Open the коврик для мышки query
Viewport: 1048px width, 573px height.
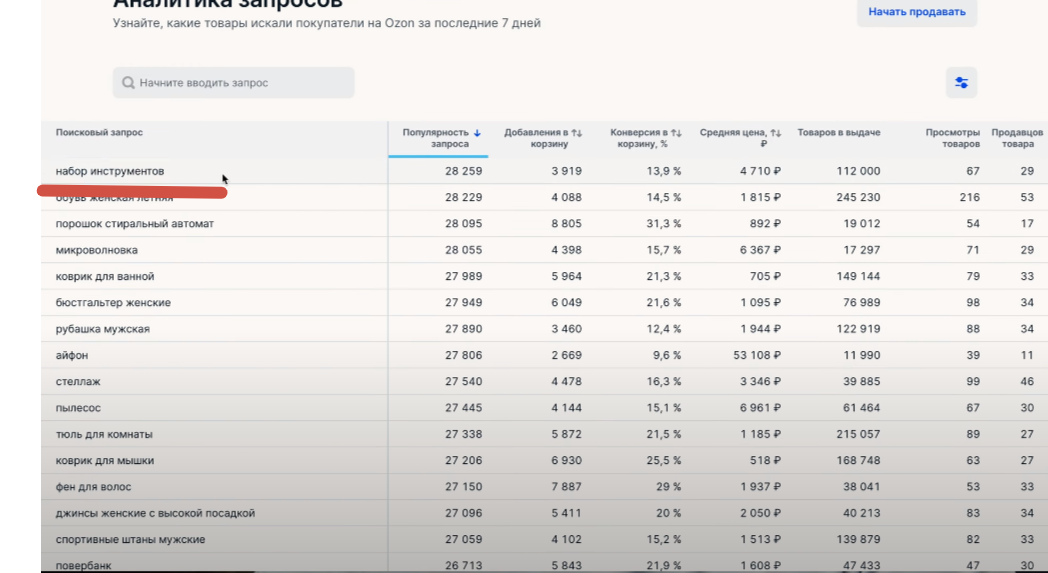click(x=104, y=461)
